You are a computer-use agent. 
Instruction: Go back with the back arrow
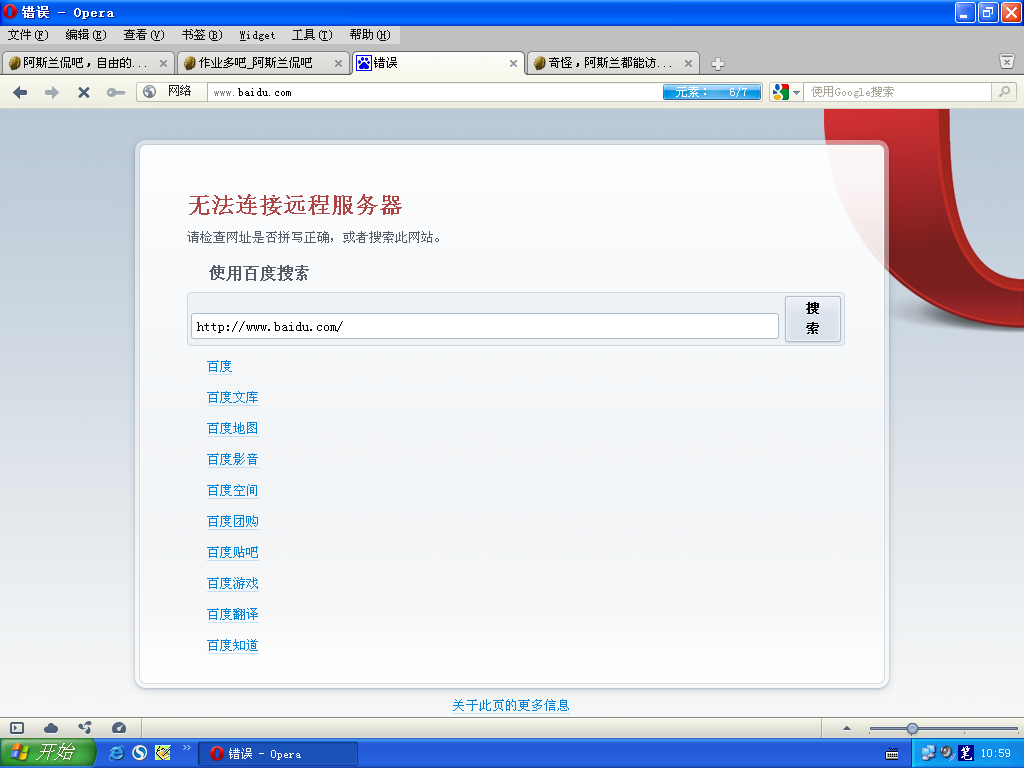tap(20, 92)
